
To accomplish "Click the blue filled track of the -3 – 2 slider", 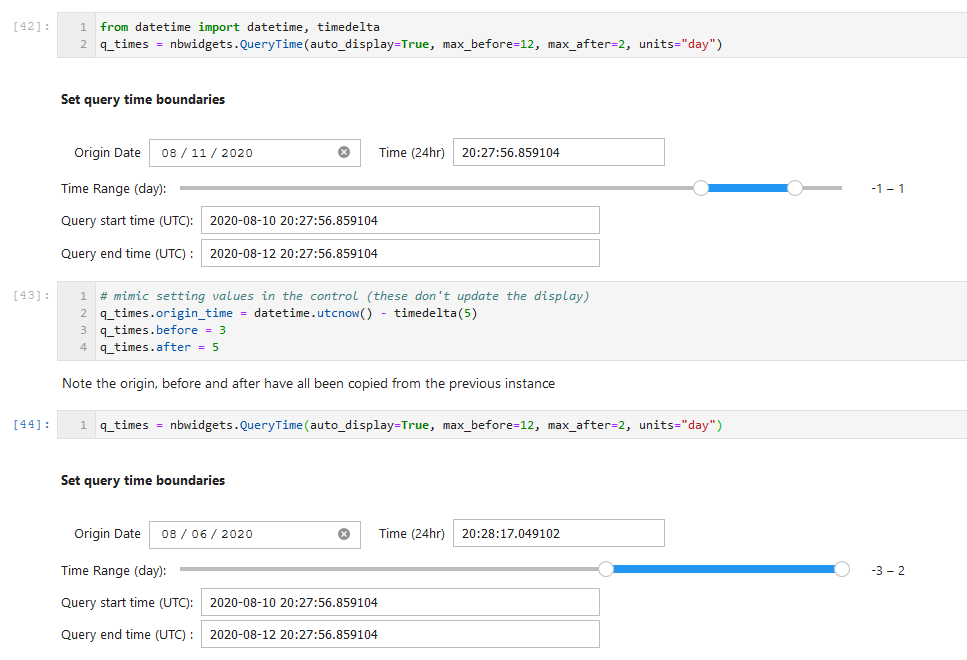I will pyautogui.click(x=724, y=569).
